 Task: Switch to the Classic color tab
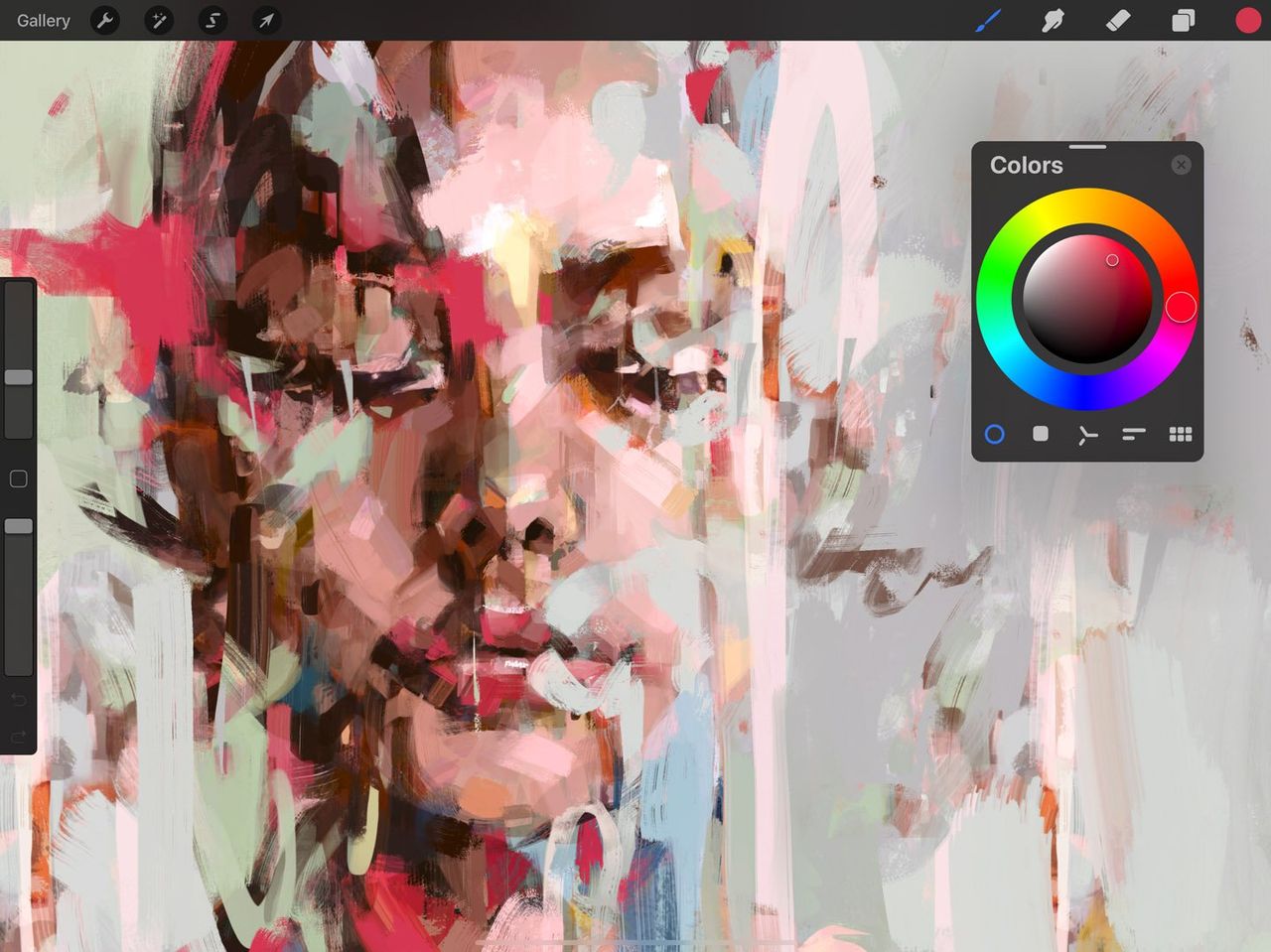(x=1041, y=434)
